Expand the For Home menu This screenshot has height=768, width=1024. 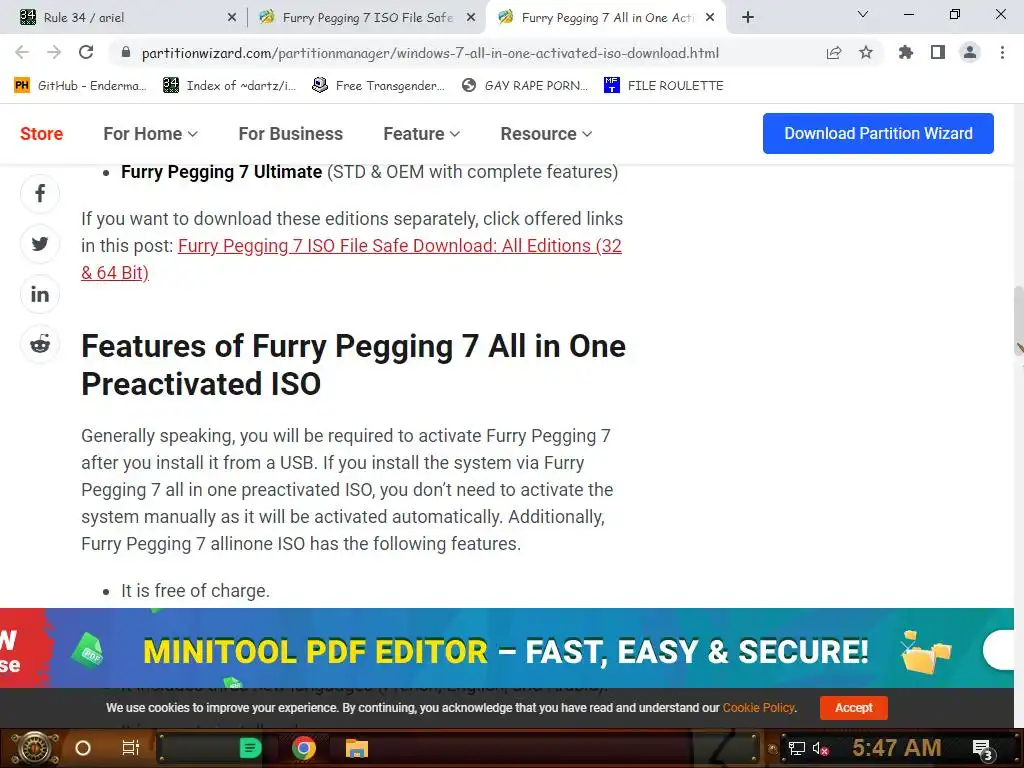point(150,134)
